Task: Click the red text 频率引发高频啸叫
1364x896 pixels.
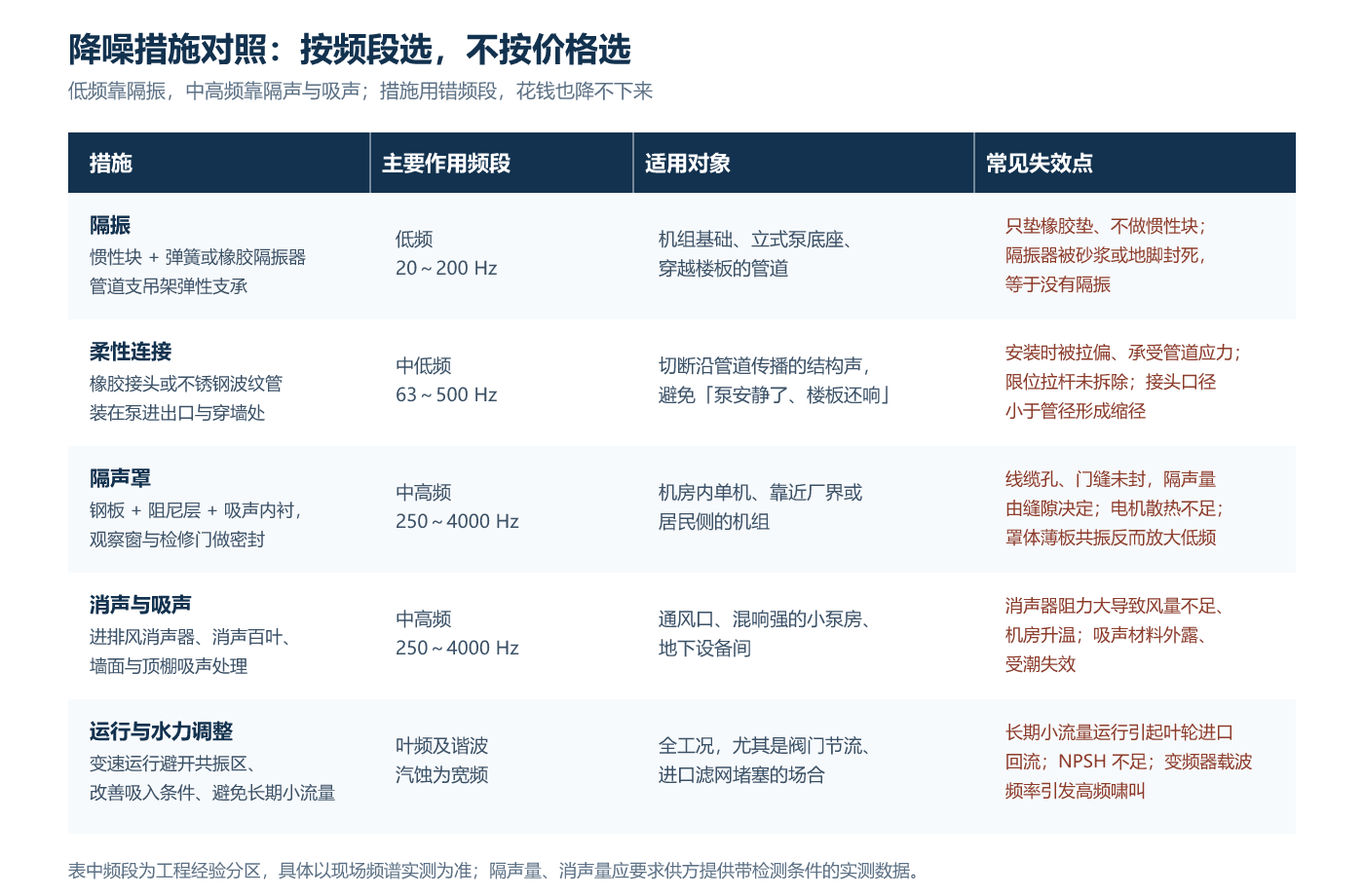Action: [1076, 791]
